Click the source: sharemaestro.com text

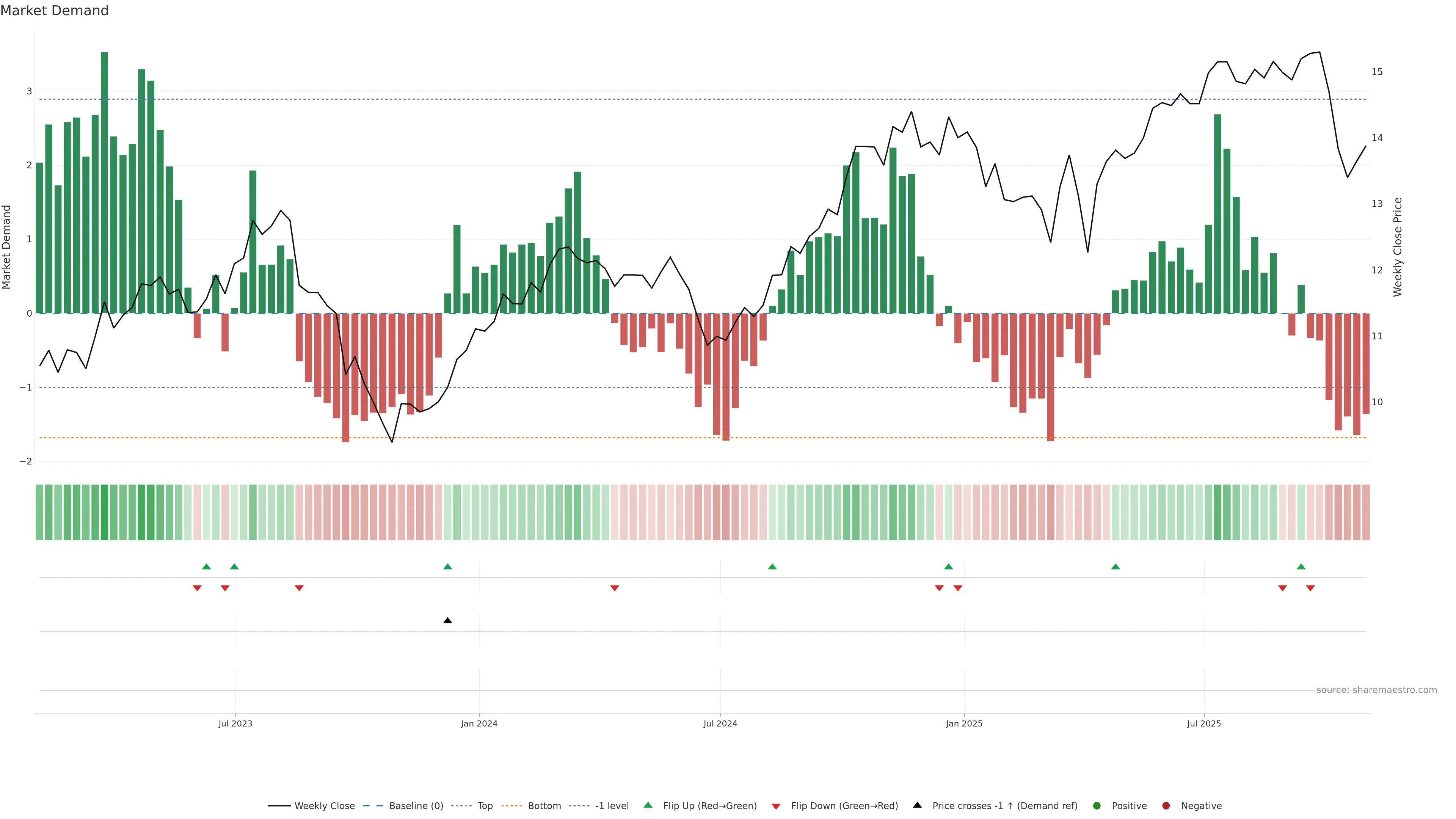(1376, 690)
